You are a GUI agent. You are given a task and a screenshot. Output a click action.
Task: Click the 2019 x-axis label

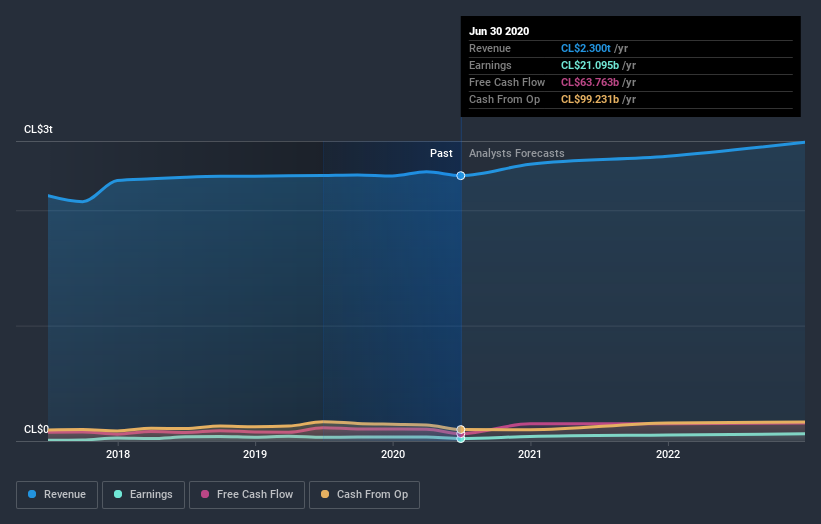click(x=255, y=454)
